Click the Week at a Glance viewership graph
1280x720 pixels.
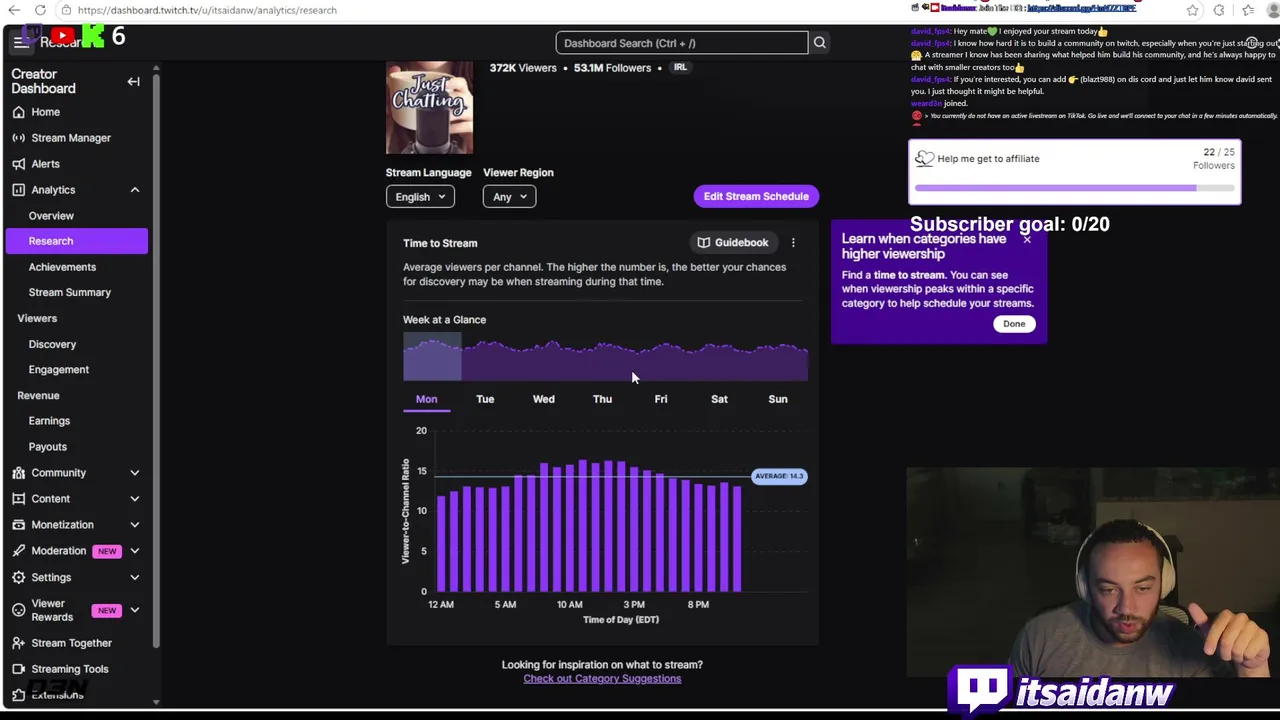(605, 358)
